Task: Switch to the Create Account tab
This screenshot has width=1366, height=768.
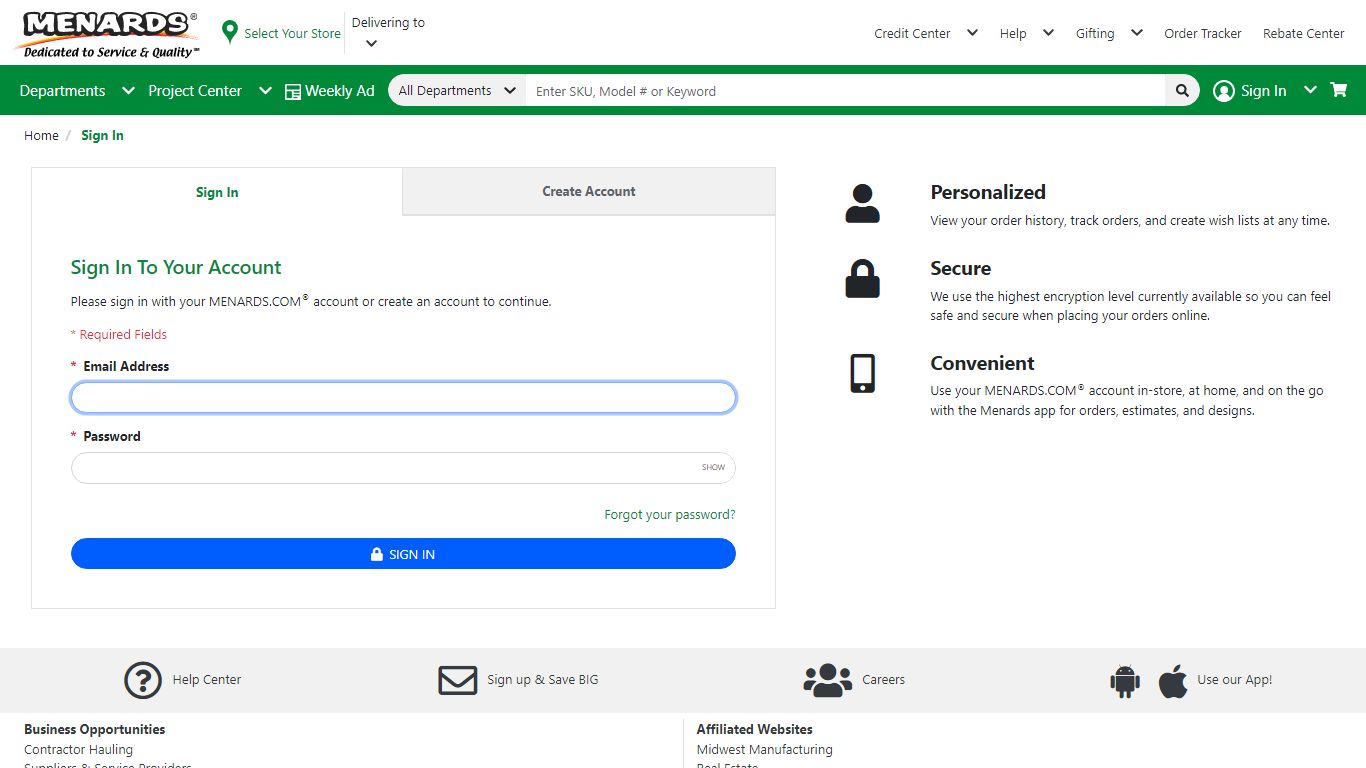Action: 589,191
